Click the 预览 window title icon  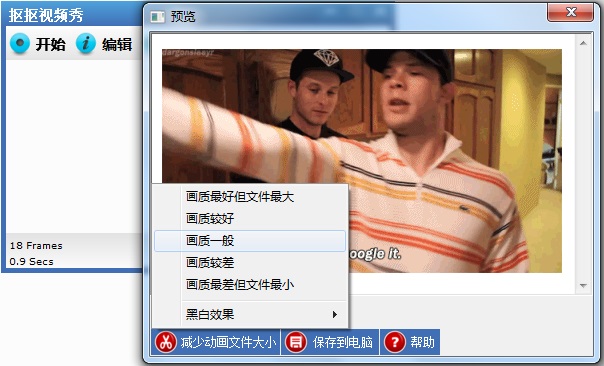tap(157, 17)
